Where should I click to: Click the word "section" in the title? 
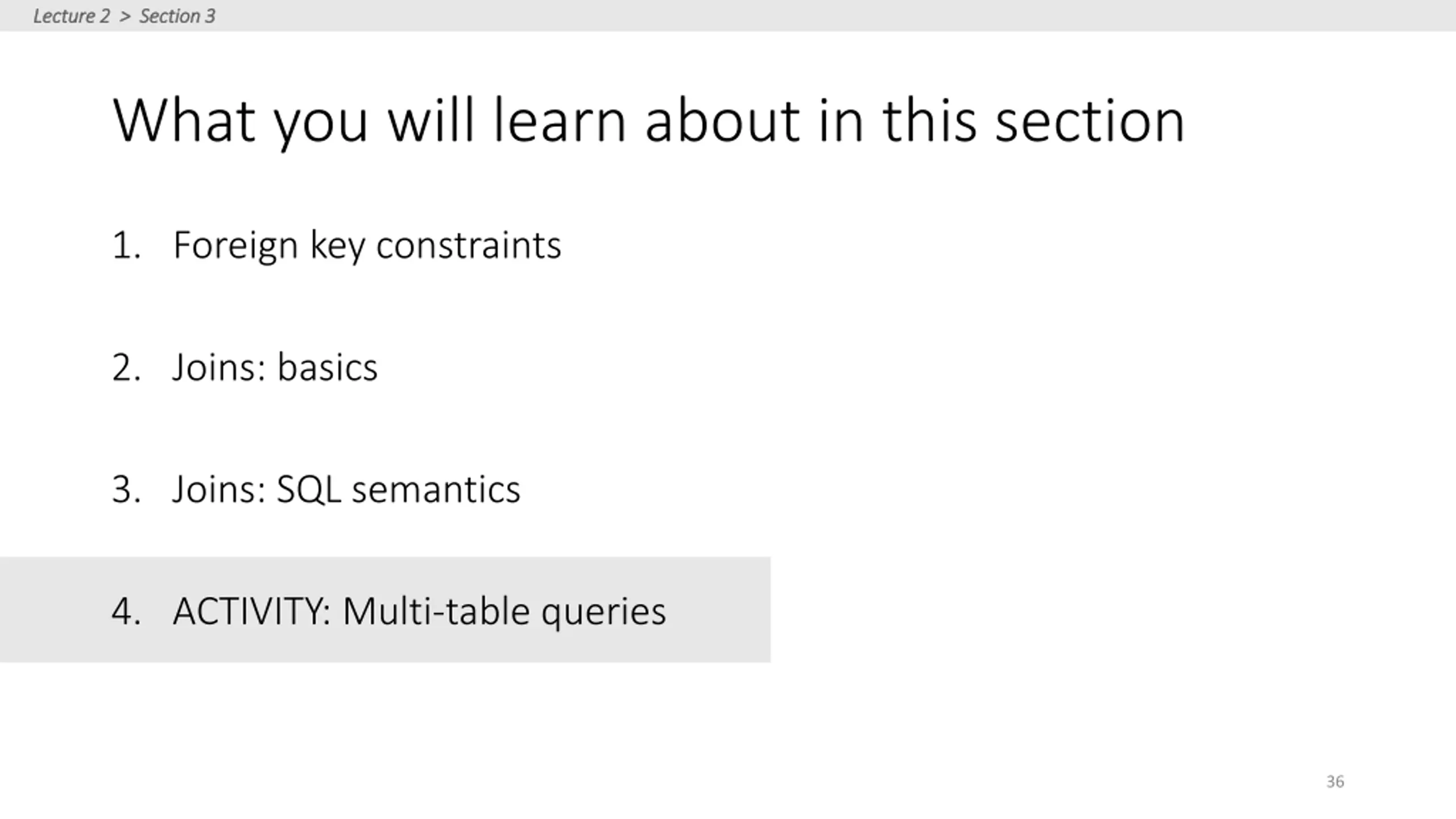click(x=1090, y=121)
